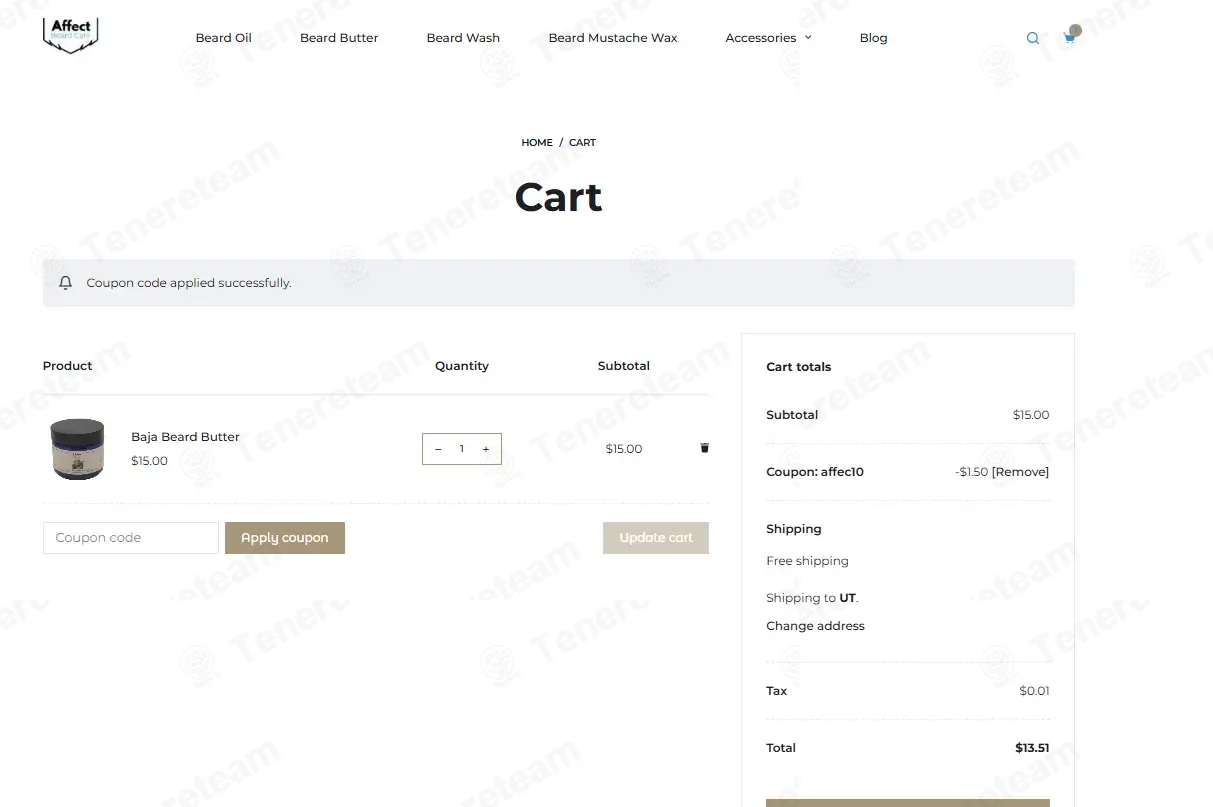Click the large Cart page heading
The width and height of the screenshot is (1213, 807).
[558, 197]
